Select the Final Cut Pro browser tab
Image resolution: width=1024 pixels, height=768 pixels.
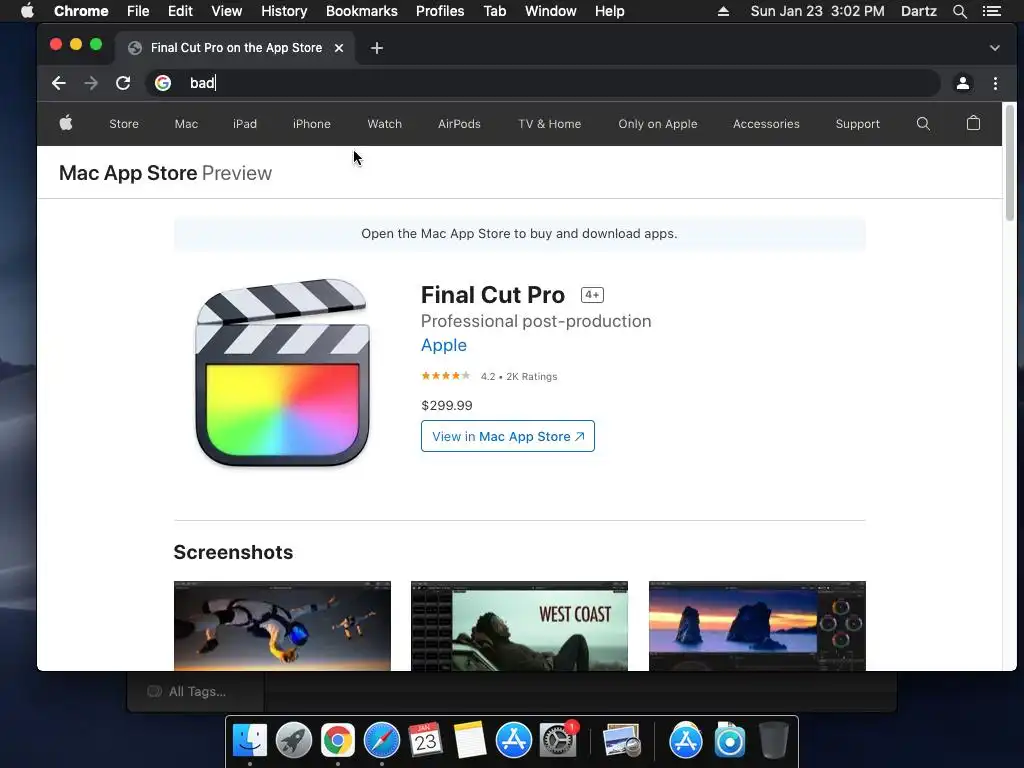coord(235,48)
